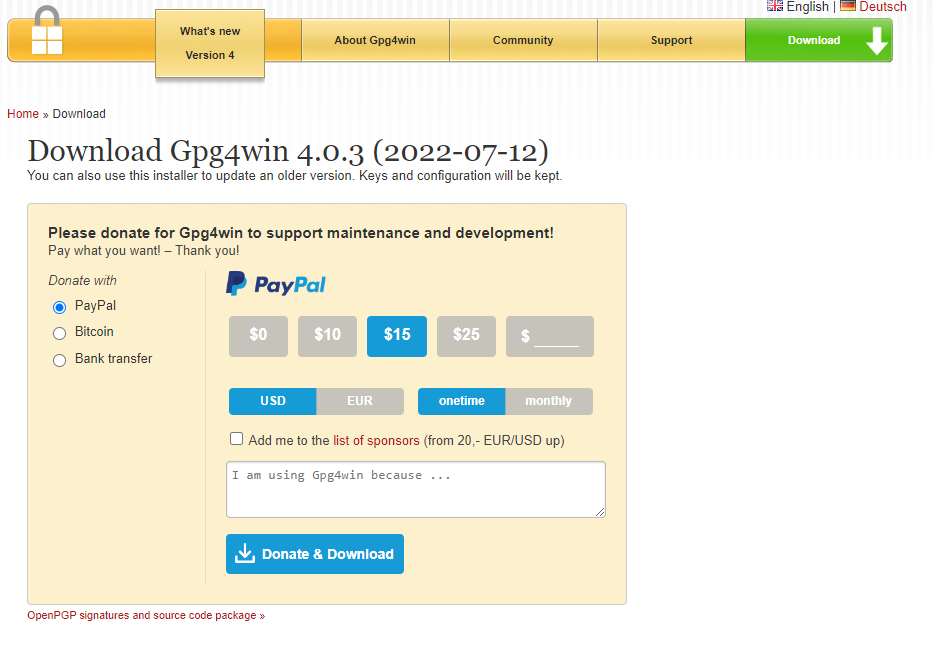This screenshot has height=646, width=934.
Task: Choose the $0 donation amount
Action: click(x=259, y=336)
